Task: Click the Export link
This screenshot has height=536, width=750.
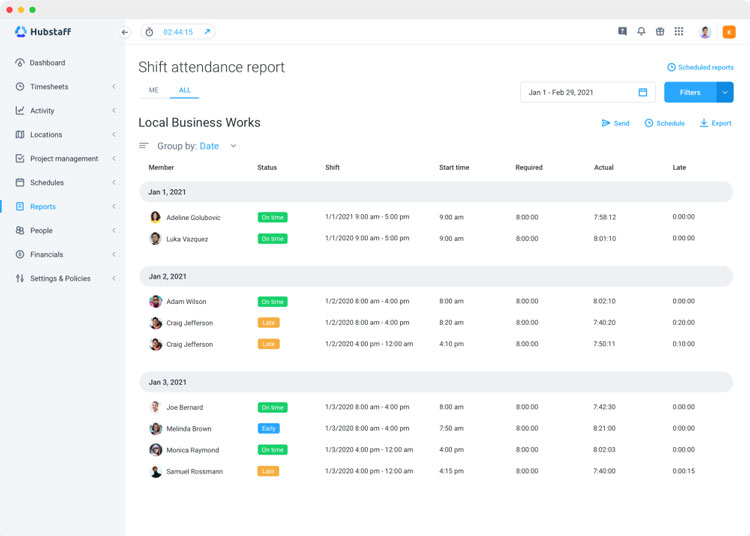Action: pyautogui.click(x=716, y=123)
